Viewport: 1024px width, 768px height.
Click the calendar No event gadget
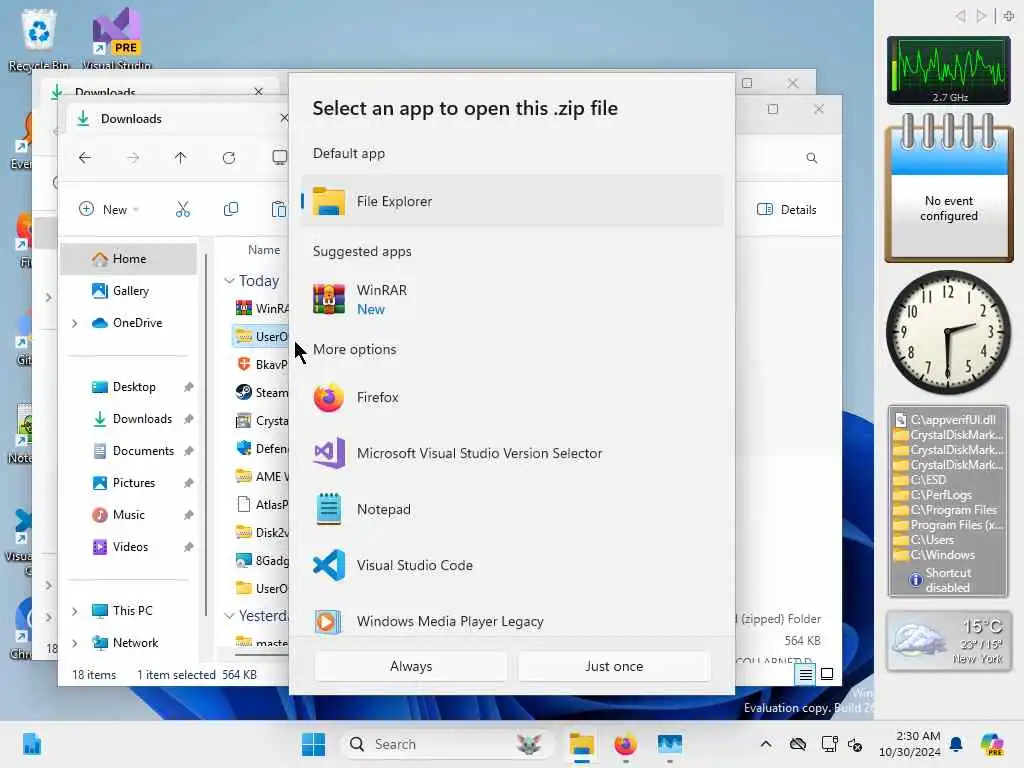point(948,188)
